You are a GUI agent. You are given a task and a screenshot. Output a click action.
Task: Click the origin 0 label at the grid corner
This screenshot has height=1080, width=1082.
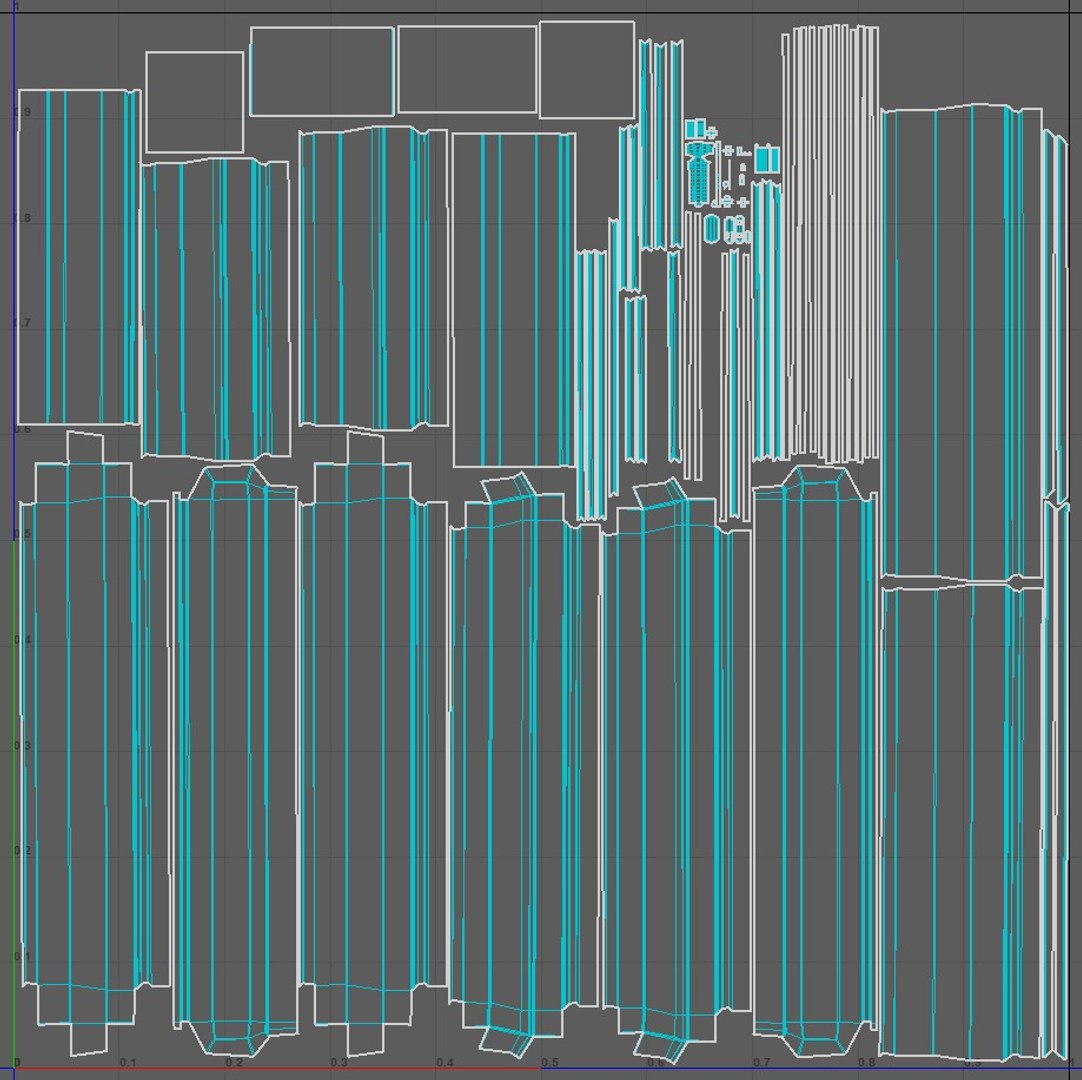point(17,1062)
